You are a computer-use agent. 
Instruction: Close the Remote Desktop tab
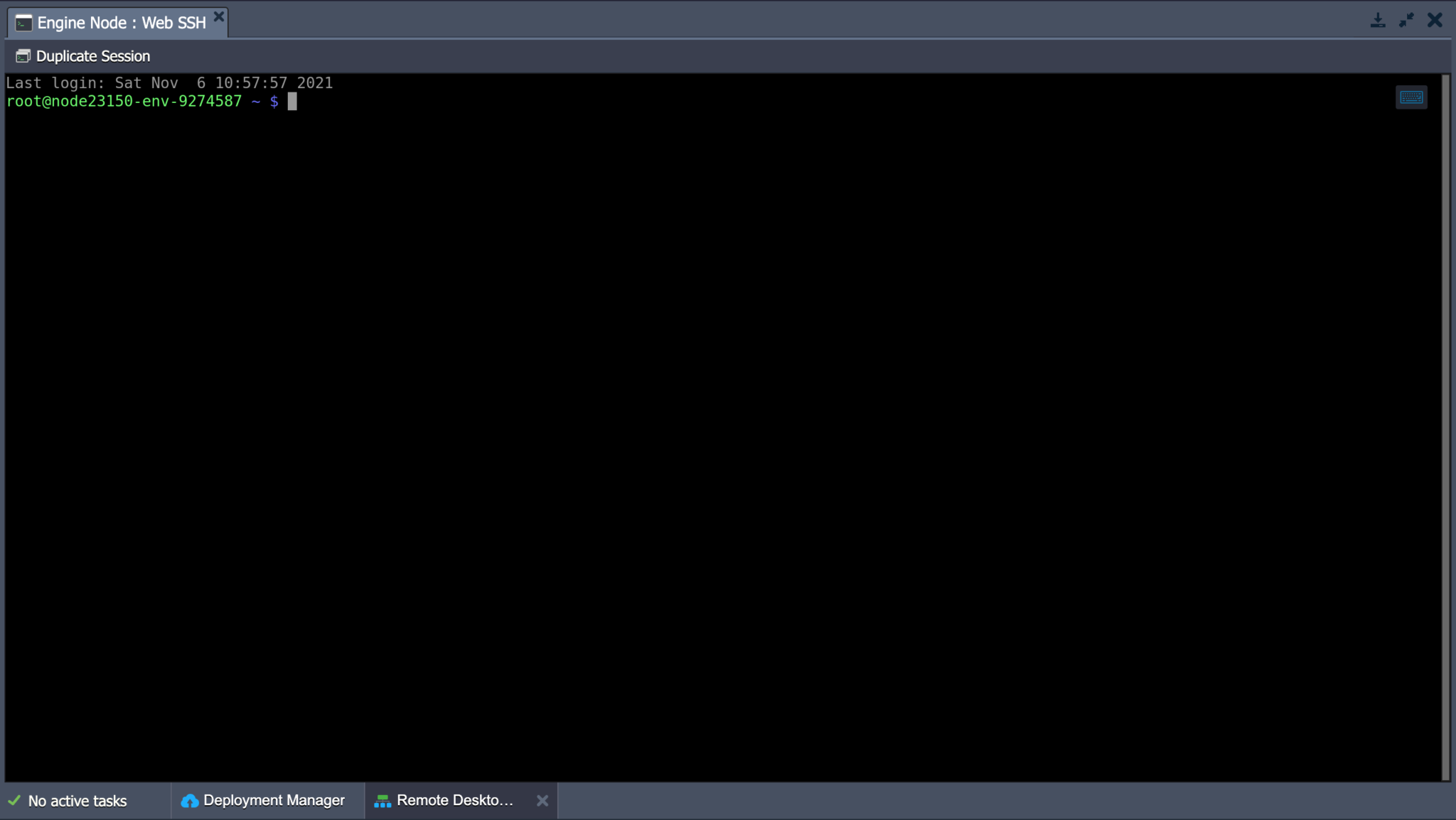pyautogui.click(x=542, y=800)
